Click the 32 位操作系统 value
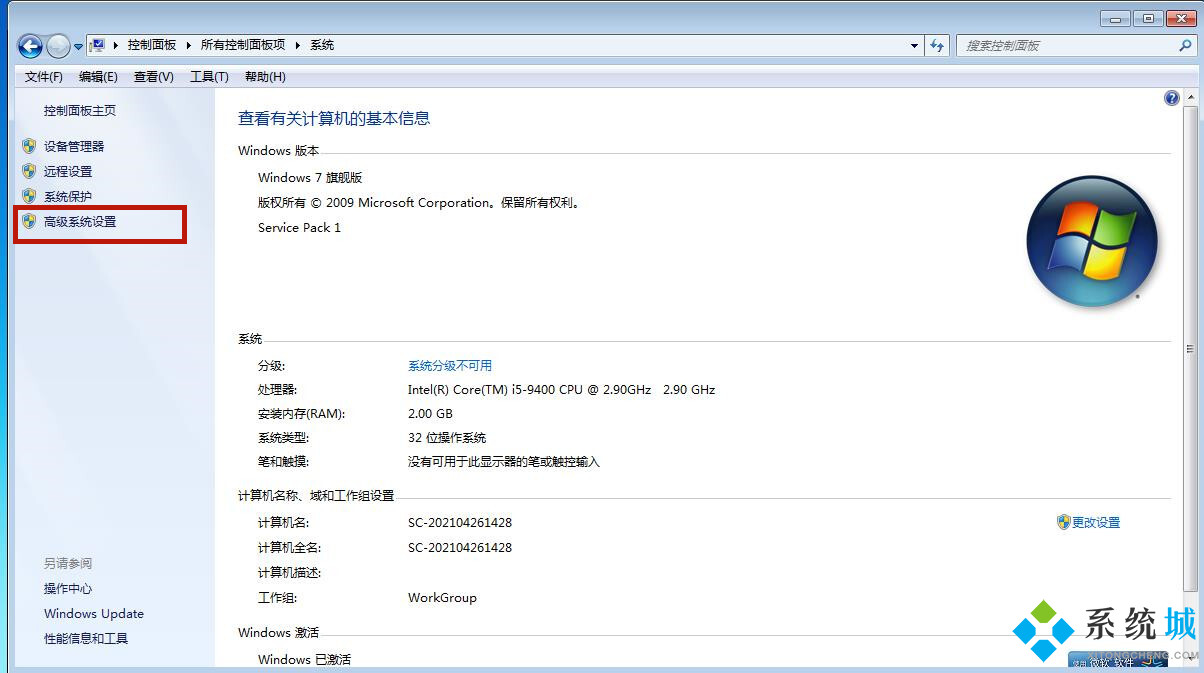Screen dimensions: 1204x673 coord(447,437)
